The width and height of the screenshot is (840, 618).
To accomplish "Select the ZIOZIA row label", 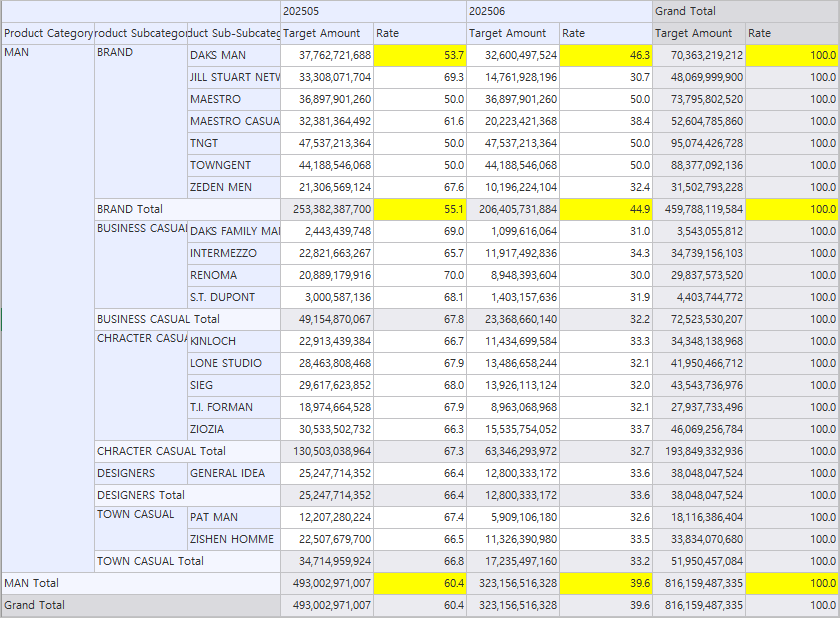I will [234, 428].
